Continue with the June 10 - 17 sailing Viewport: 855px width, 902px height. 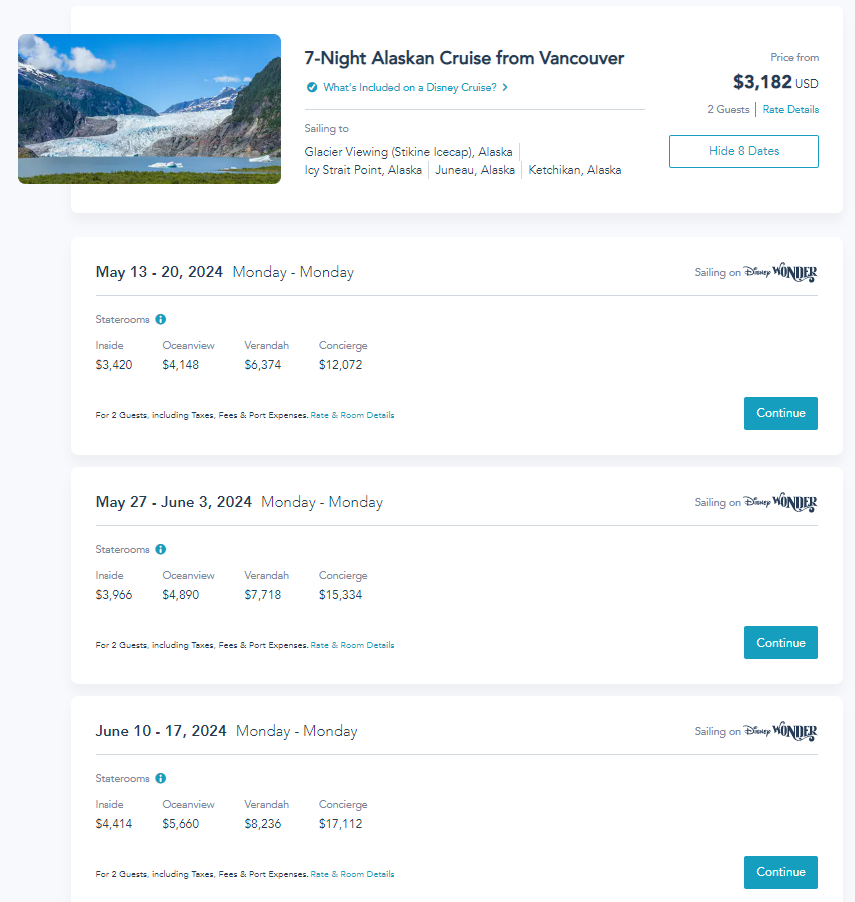pos(780,872)
